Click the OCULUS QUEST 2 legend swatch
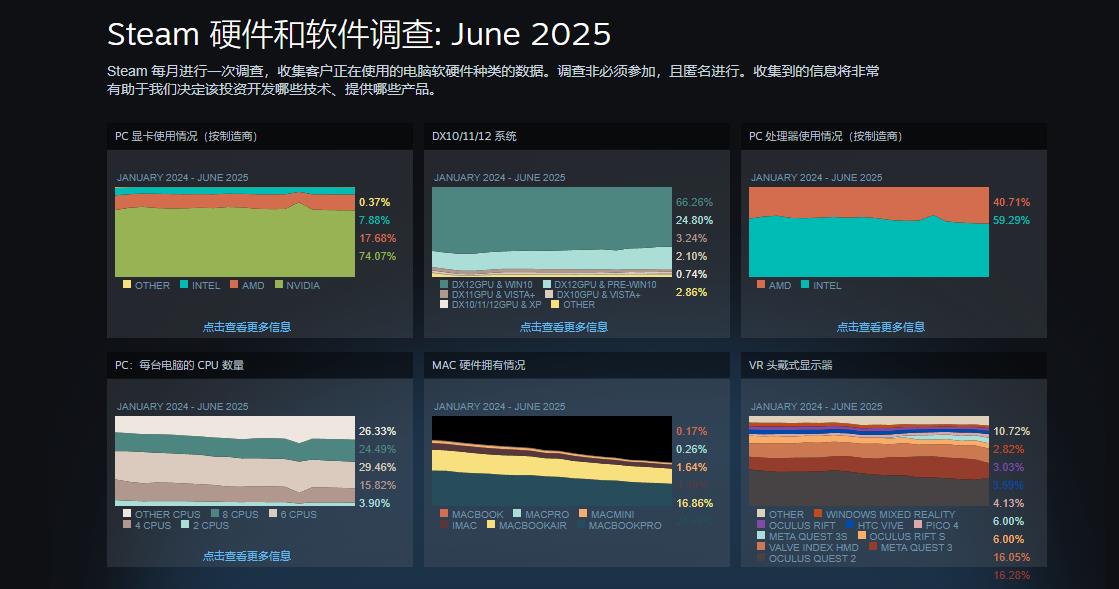 point(761,558)
